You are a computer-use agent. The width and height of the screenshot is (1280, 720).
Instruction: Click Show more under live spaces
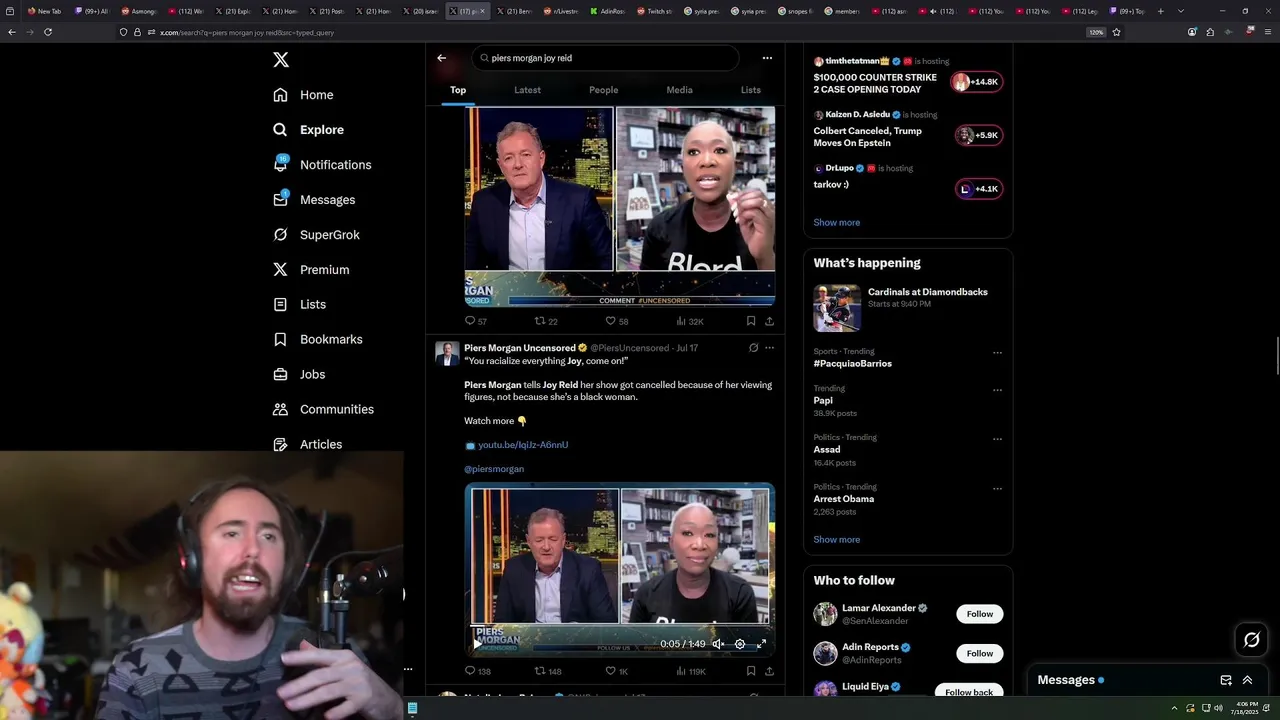click(x=836, y=222)
